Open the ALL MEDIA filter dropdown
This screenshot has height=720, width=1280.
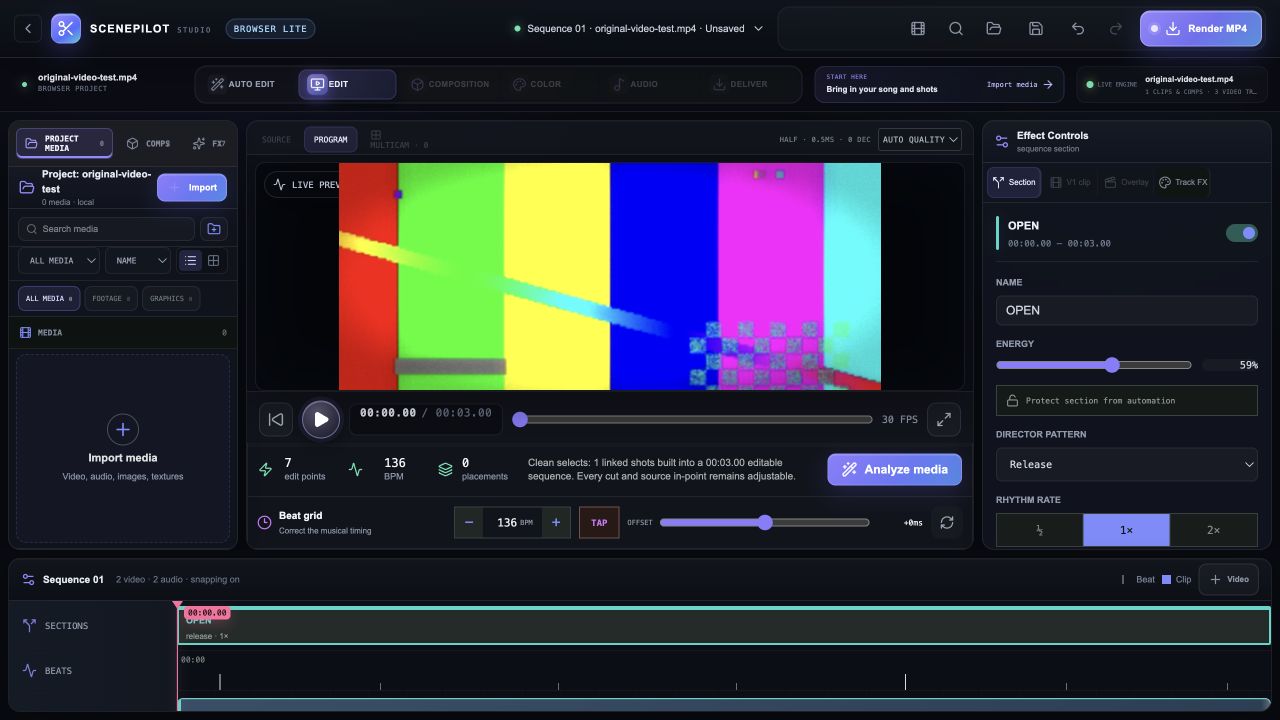pyautogui.click(x=59, y=261)
